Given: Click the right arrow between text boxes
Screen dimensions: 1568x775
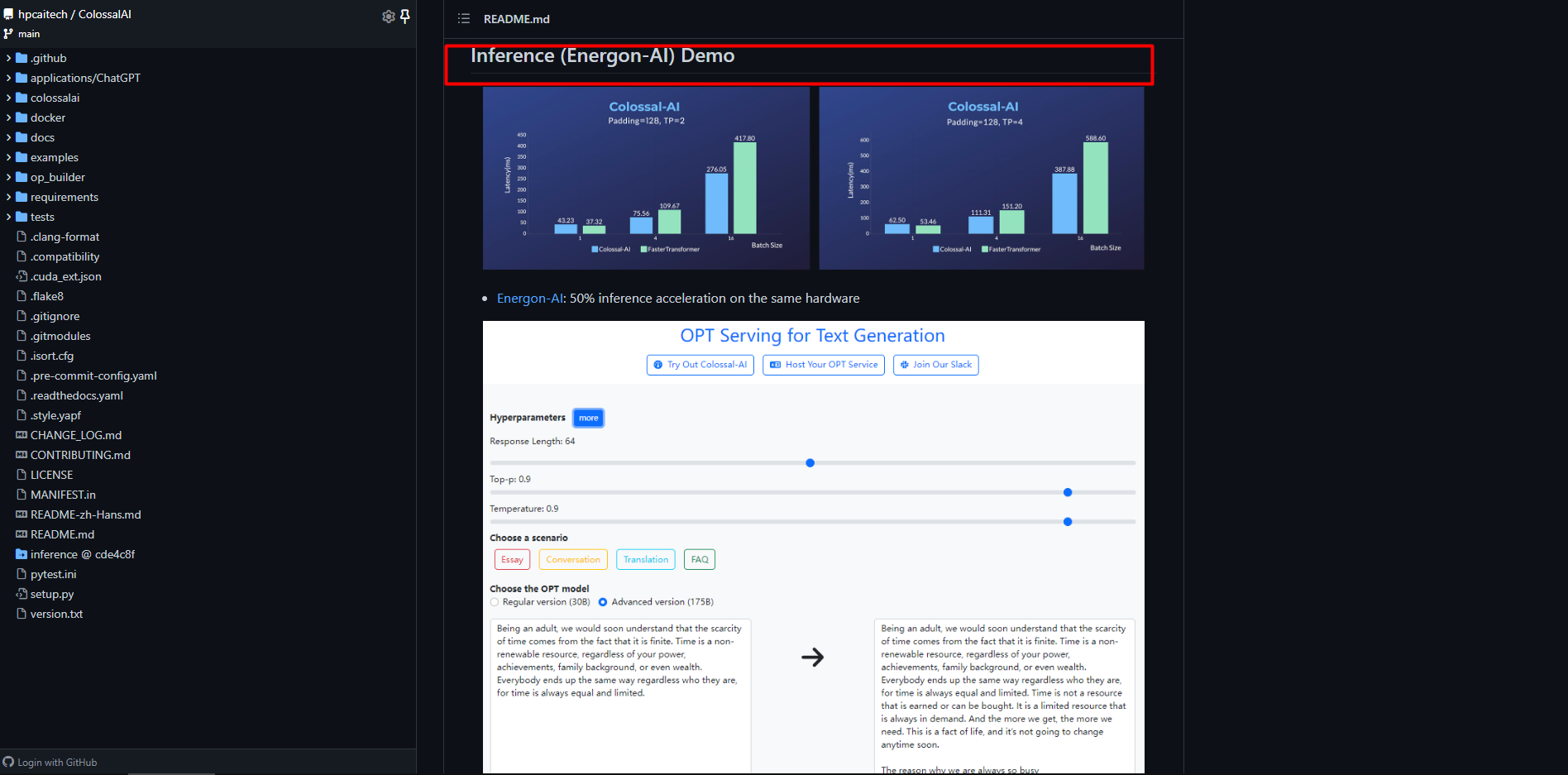Looking at the screenshot, I should 813,658.
